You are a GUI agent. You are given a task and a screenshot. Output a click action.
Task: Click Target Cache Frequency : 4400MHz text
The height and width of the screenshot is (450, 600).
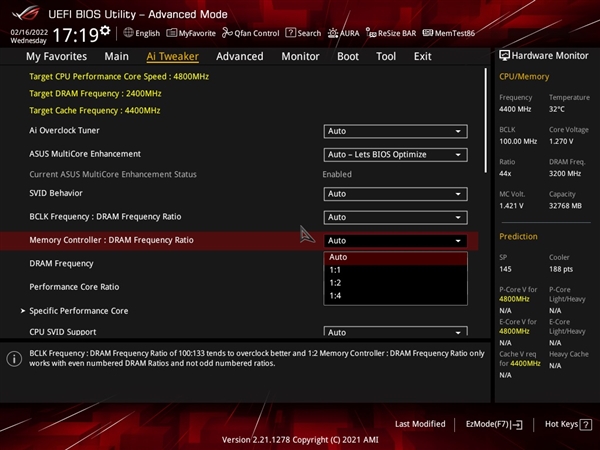point(95,111)
